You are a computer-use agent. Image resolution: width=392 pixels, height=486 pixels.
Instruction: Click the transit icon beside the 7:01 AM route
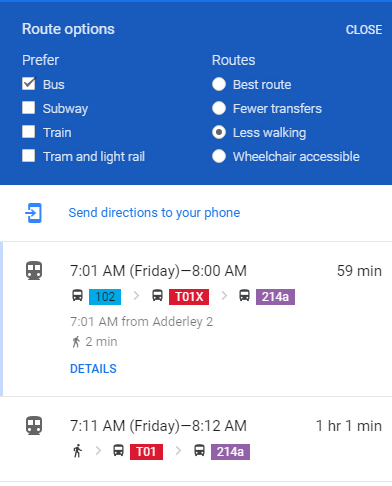click(x=34, y=270)
